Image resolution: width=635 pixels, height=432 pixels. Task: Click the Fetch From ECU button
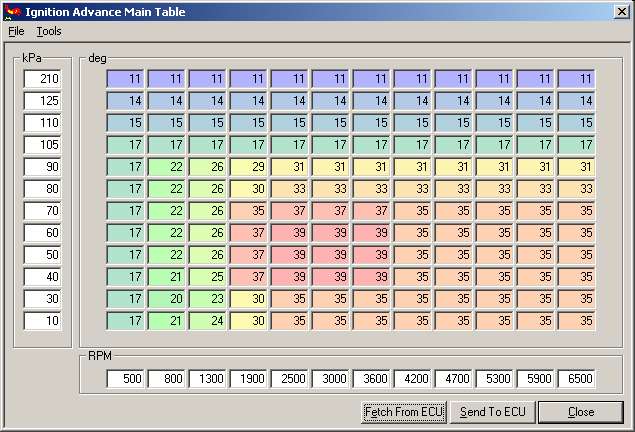(x=402, y=411)
